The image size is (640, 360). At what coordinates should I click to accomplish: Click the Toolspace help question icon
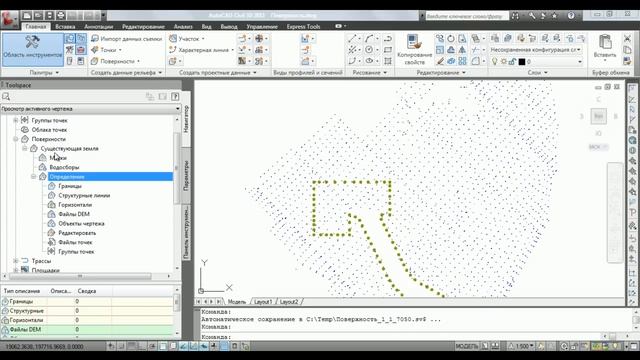(175, 96)
